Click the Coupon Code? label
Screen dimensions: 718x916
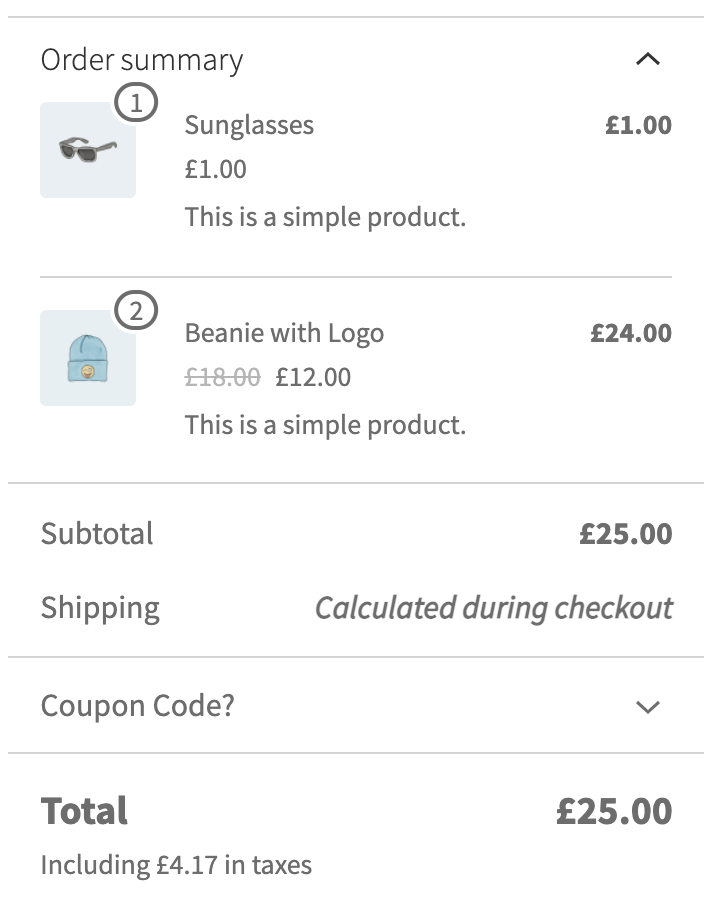click(137, 706)
